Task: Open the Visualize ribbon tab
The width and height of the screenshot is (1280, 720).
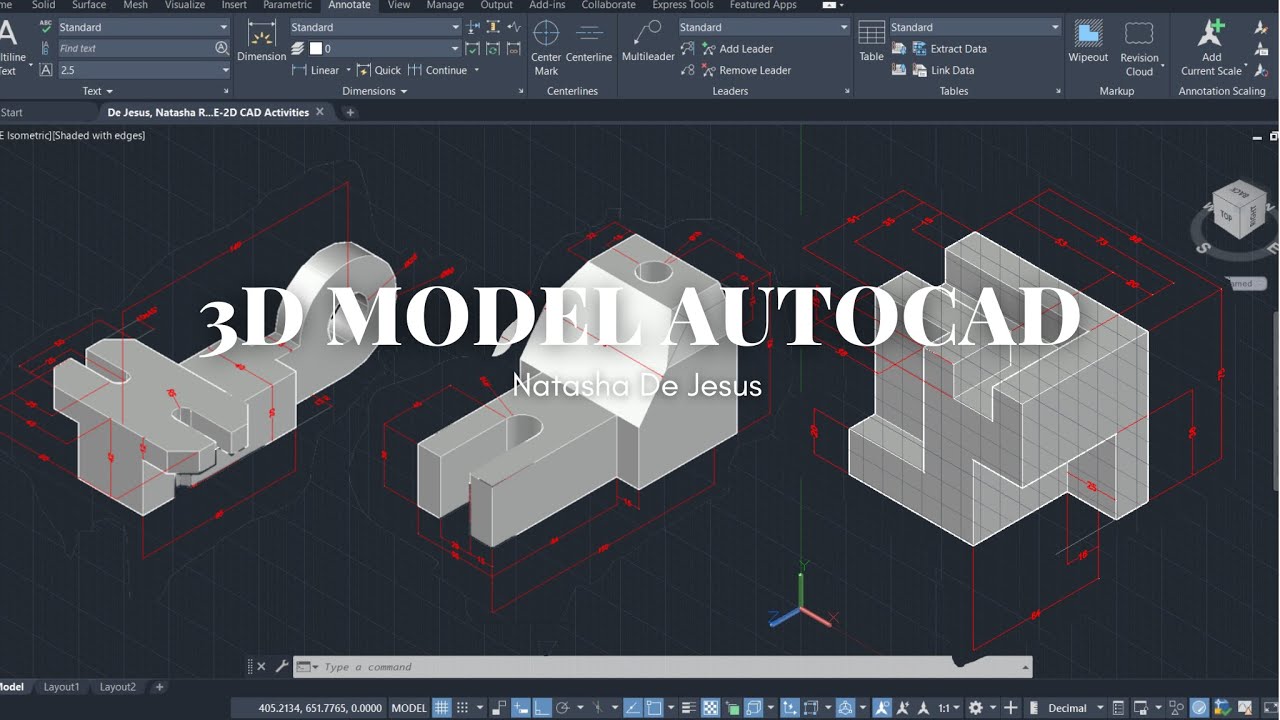Action: [x=184, y=5]
